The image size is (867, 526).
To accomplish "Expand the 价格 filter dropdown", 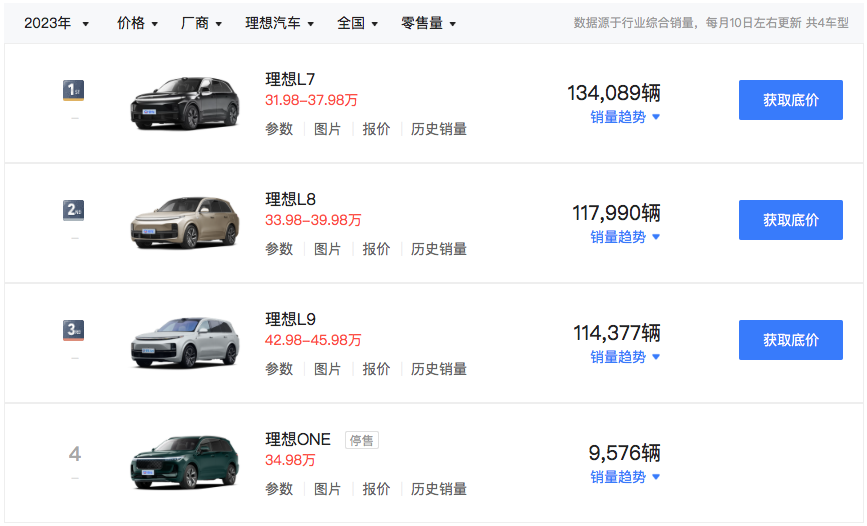I will coord(137,23).
